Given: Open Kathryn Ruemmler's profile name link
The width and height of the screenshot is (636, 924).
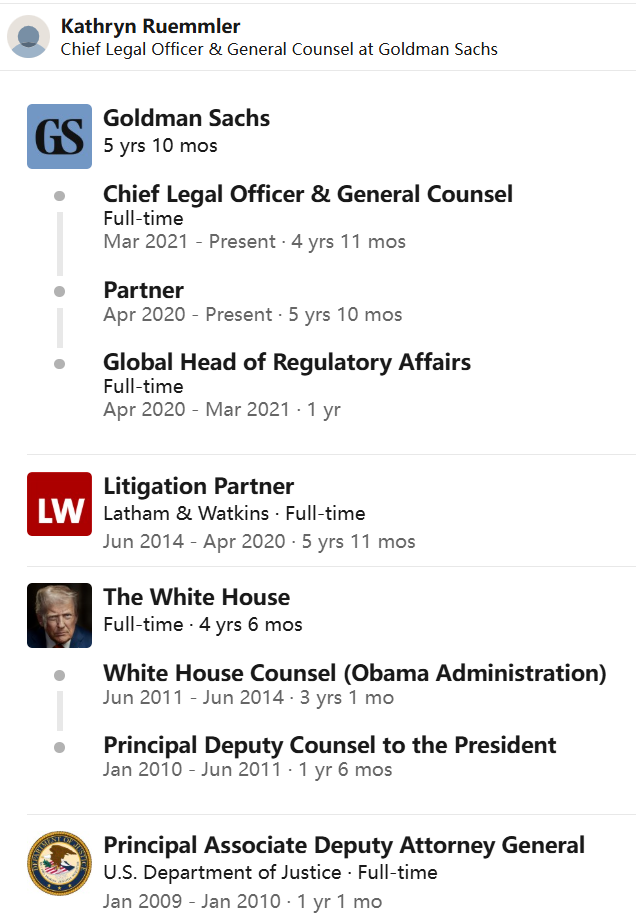Looking at the screenshot, I should point(150,26).
